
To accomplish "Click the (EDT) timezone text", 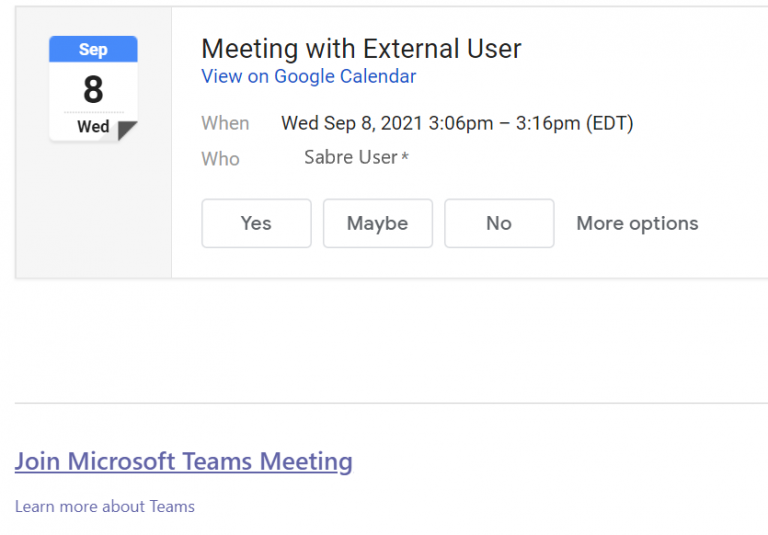I will click(x=609, y=123).
